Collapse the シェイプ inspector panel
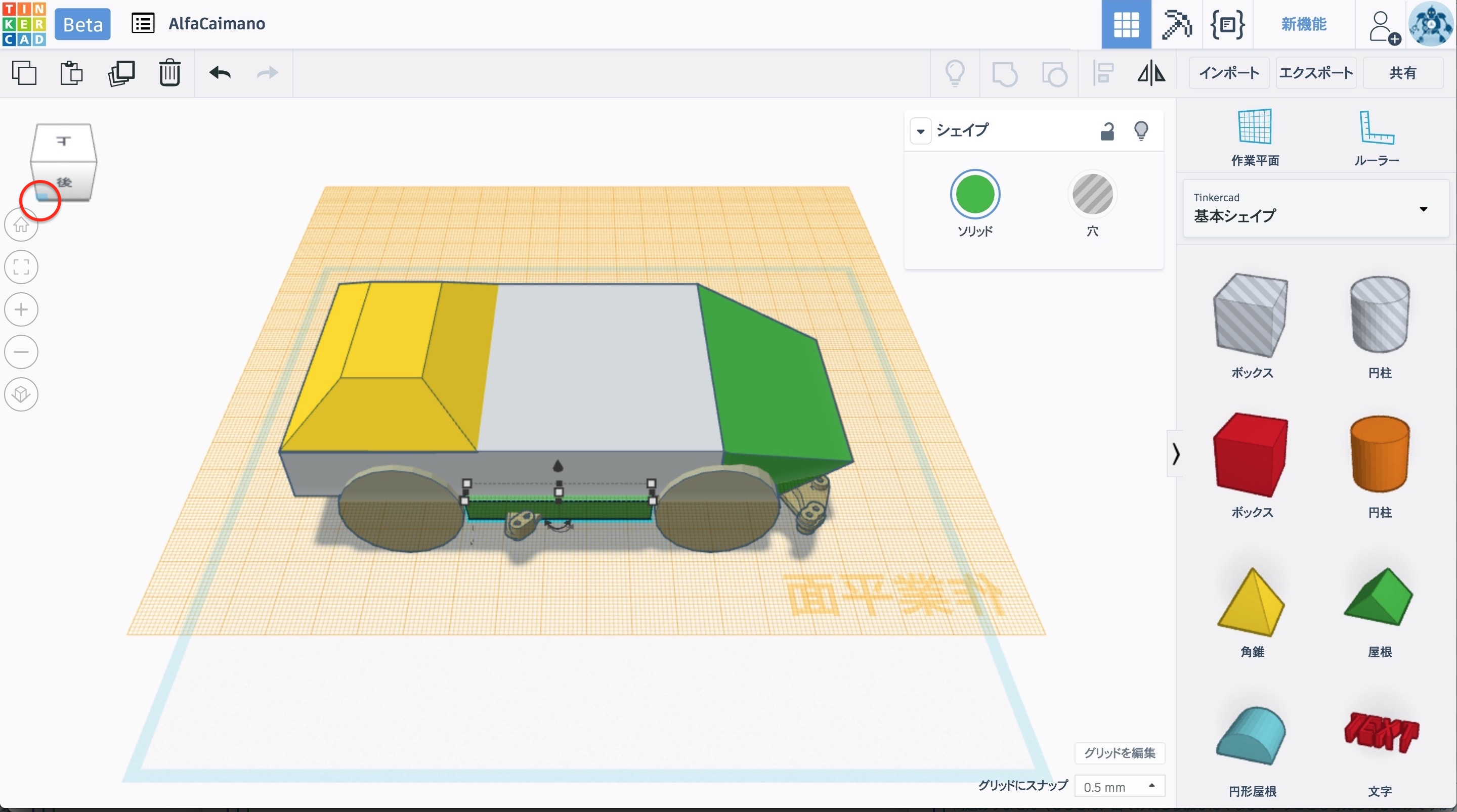This screenshot has height=812, width=1457. [920, 131]
